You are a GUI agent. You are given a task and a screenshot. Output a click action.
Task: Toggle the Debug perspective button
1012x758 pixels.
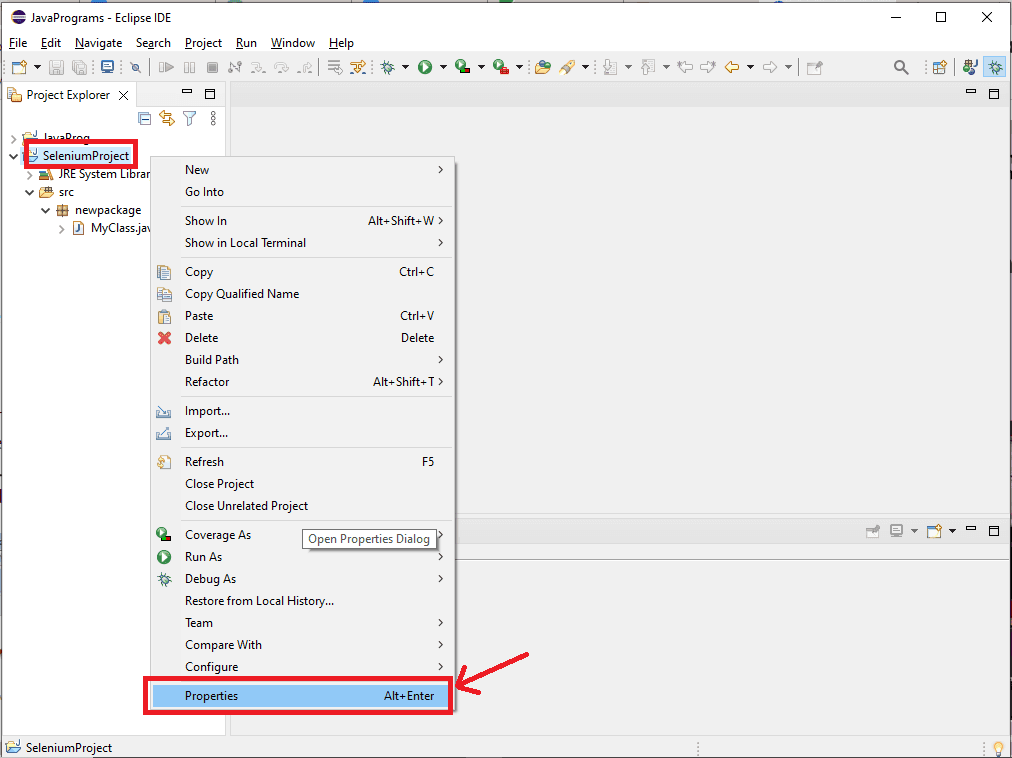point(995,67)
